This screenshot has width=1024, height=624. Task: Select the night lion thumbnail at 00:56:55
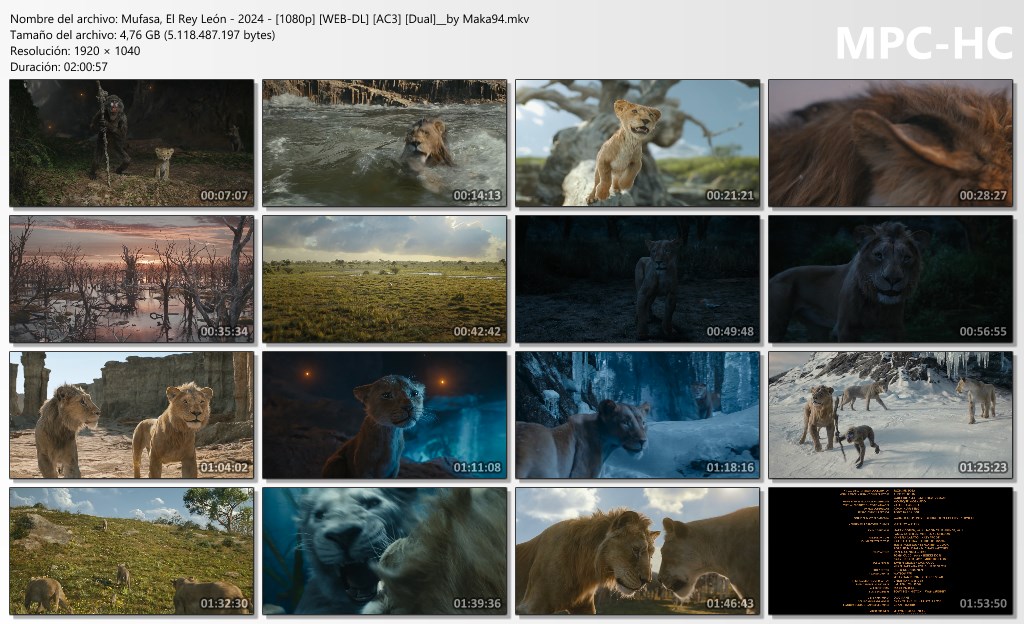891,279
